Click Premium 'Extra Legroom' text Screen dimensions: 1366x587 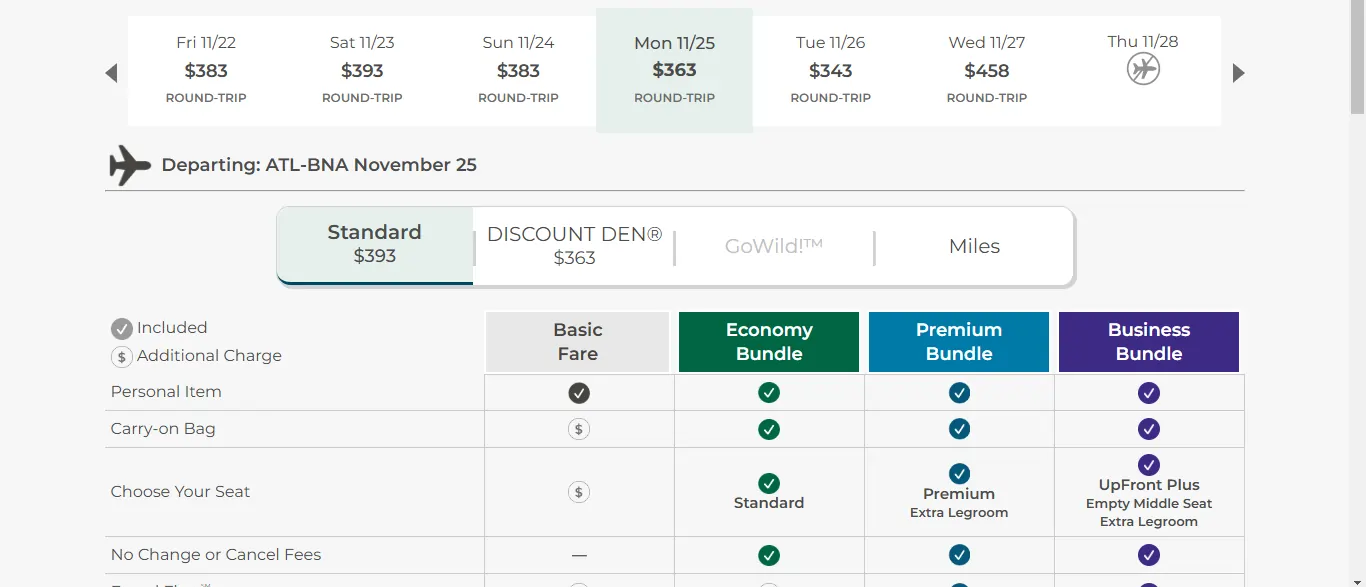[x=959, y=513]
